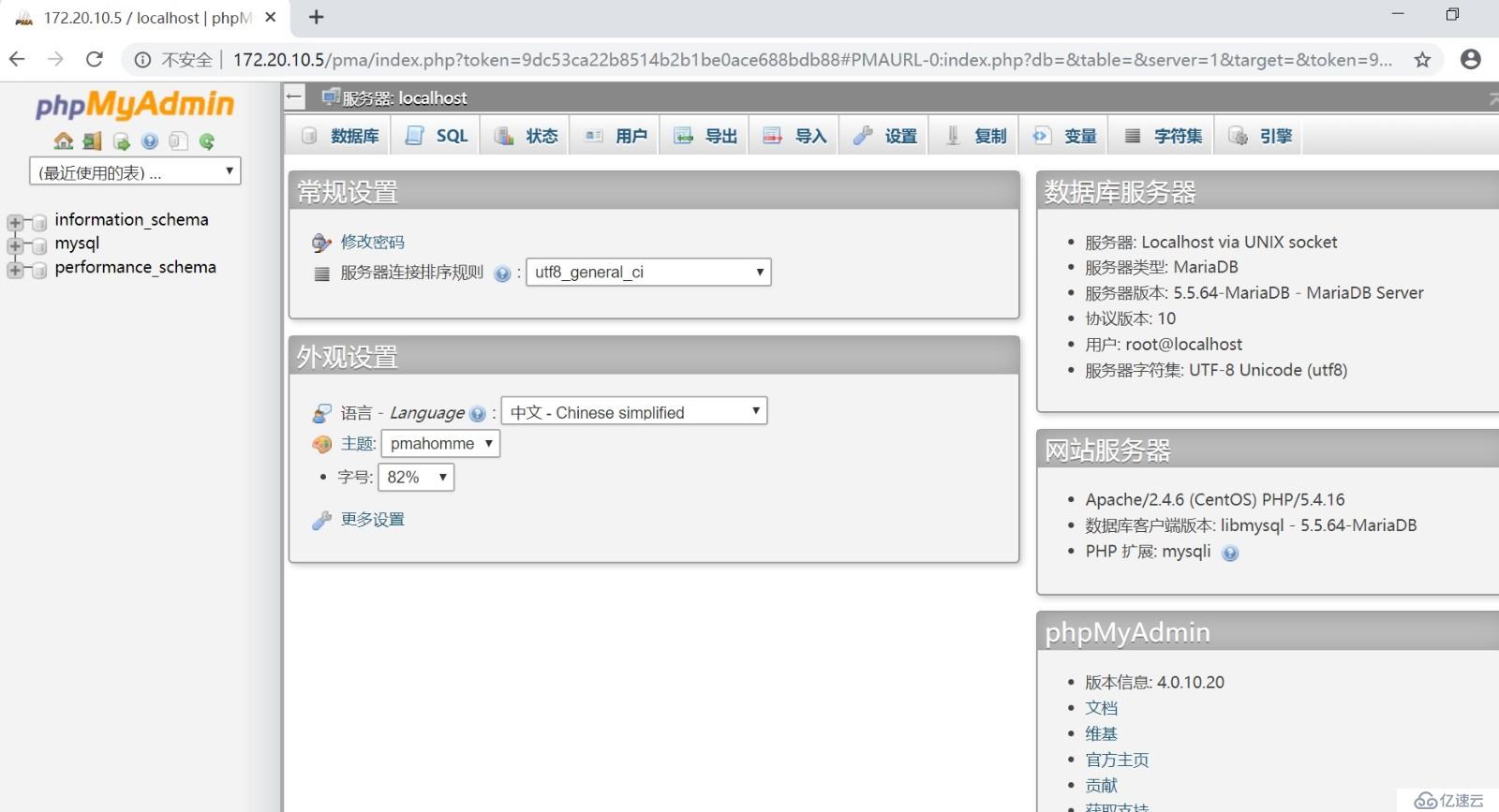
Task: Click the 用户: root@localhost text
Action: (x=1165, y=345)
